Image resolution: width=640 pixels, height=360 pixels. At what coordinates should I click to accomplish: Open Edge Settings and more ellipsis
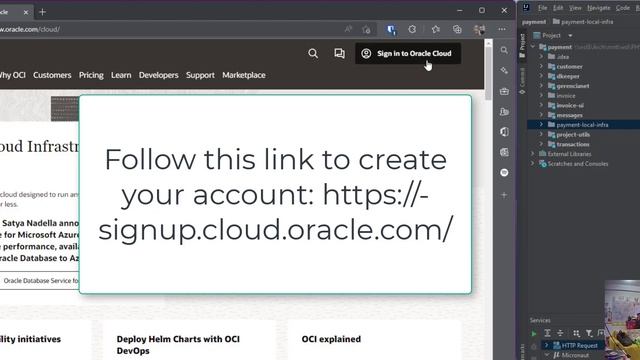point(502,29)
